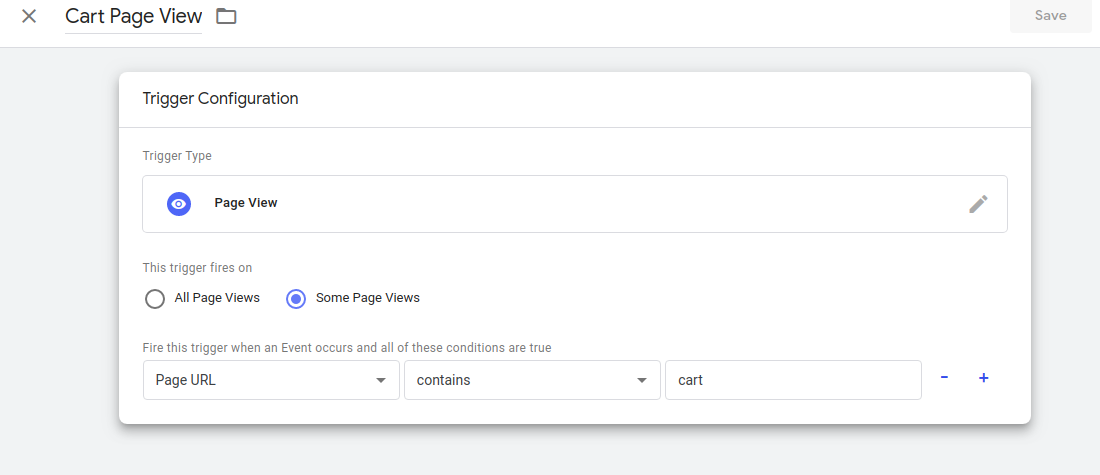This screenshot has width=1100, height=475.
Task: Click the Page View trigger type box
Action: pos(574,204)
